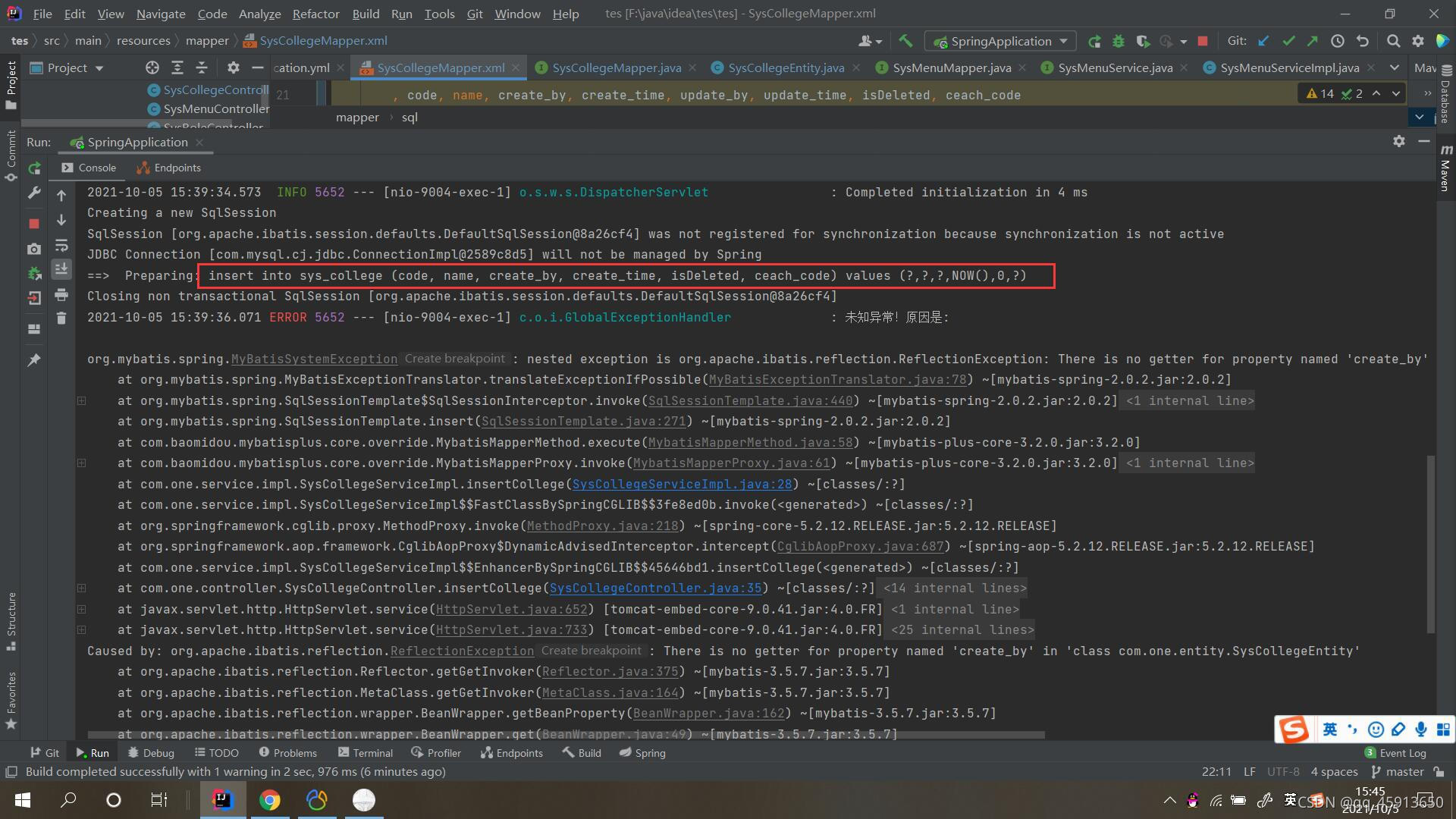Click the console horizontal scrollbar
1456x819 pixels.
(x=565, y=735)
